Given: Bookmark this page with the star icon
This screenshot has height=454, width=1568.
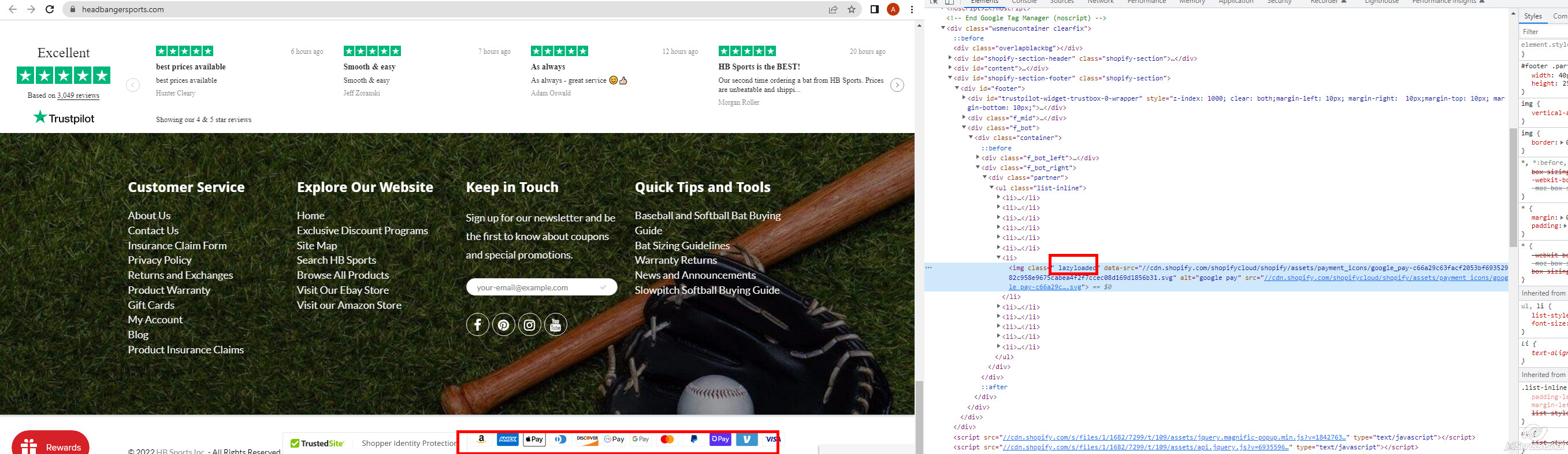Looking at the screenshot, I should click(852, 9).
